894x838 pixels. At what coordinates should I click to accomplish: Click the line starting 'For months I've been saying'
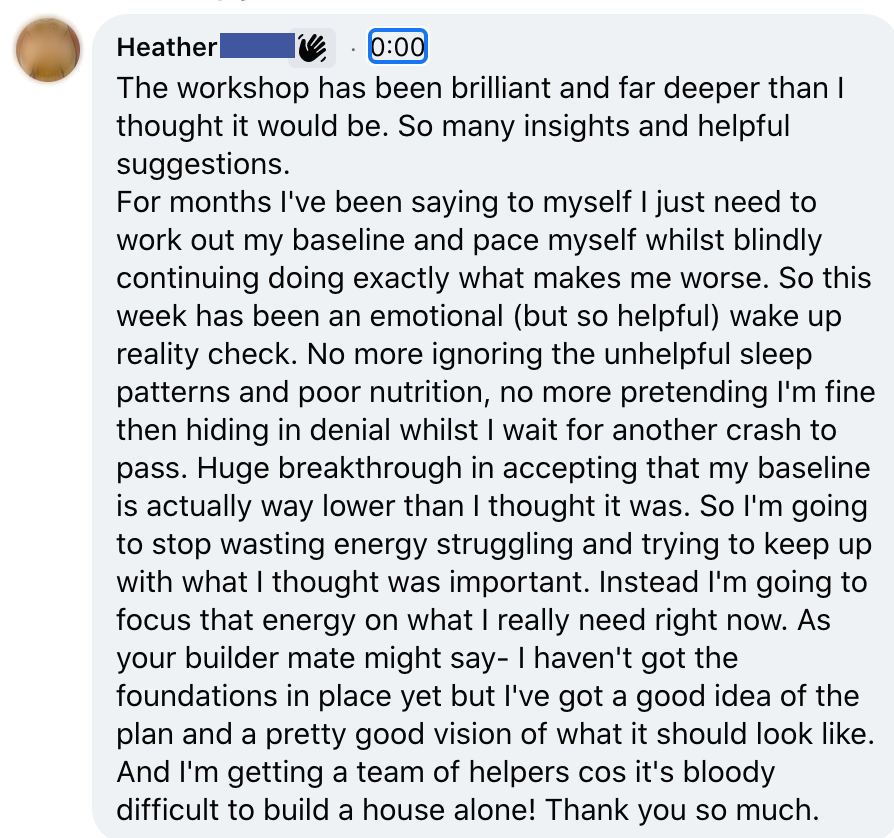click(467, 202)
